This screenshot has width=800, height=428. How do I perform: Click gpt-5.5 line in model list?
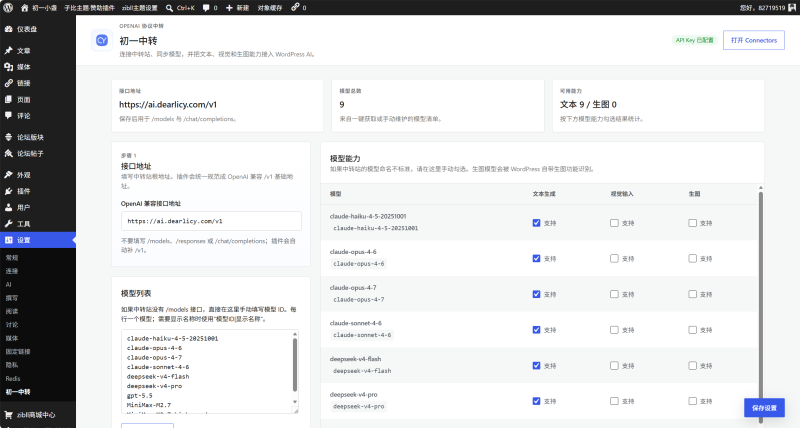(140, 395)
